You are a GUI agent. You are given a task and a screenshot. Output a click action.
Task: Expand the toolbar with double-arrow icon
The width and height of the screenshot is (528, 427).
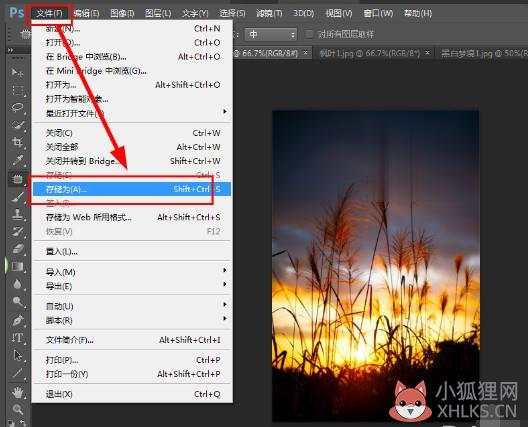(10, 50)
